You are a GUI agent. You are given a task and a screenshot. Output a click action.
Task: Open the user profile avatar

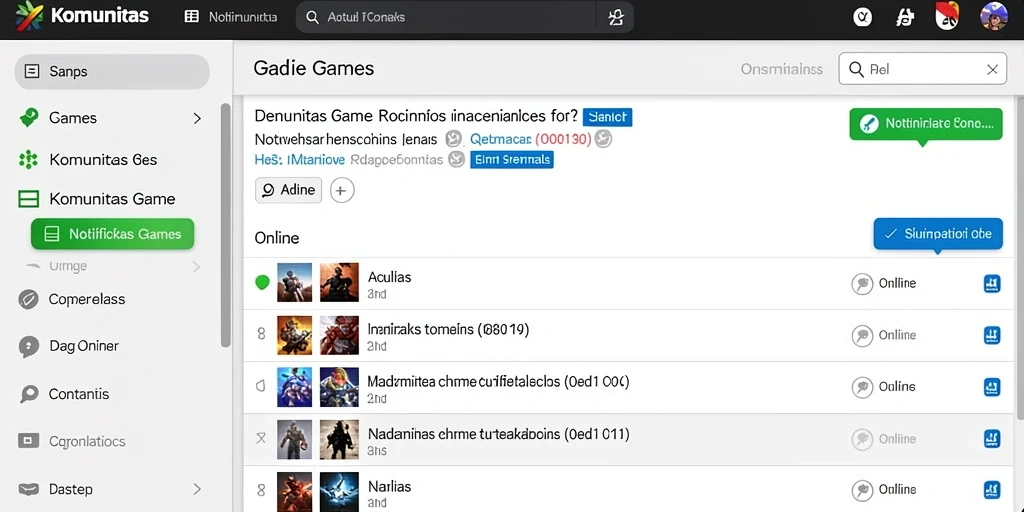point(993,16)
